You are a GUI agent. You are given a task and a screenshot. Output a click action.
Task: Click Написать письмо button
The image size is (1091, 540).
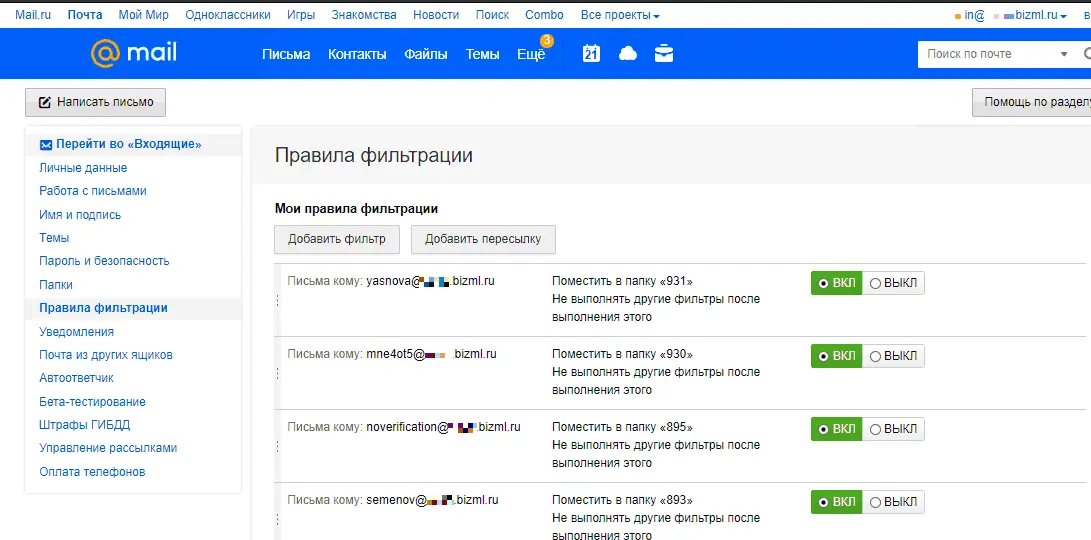coord(95,102)
